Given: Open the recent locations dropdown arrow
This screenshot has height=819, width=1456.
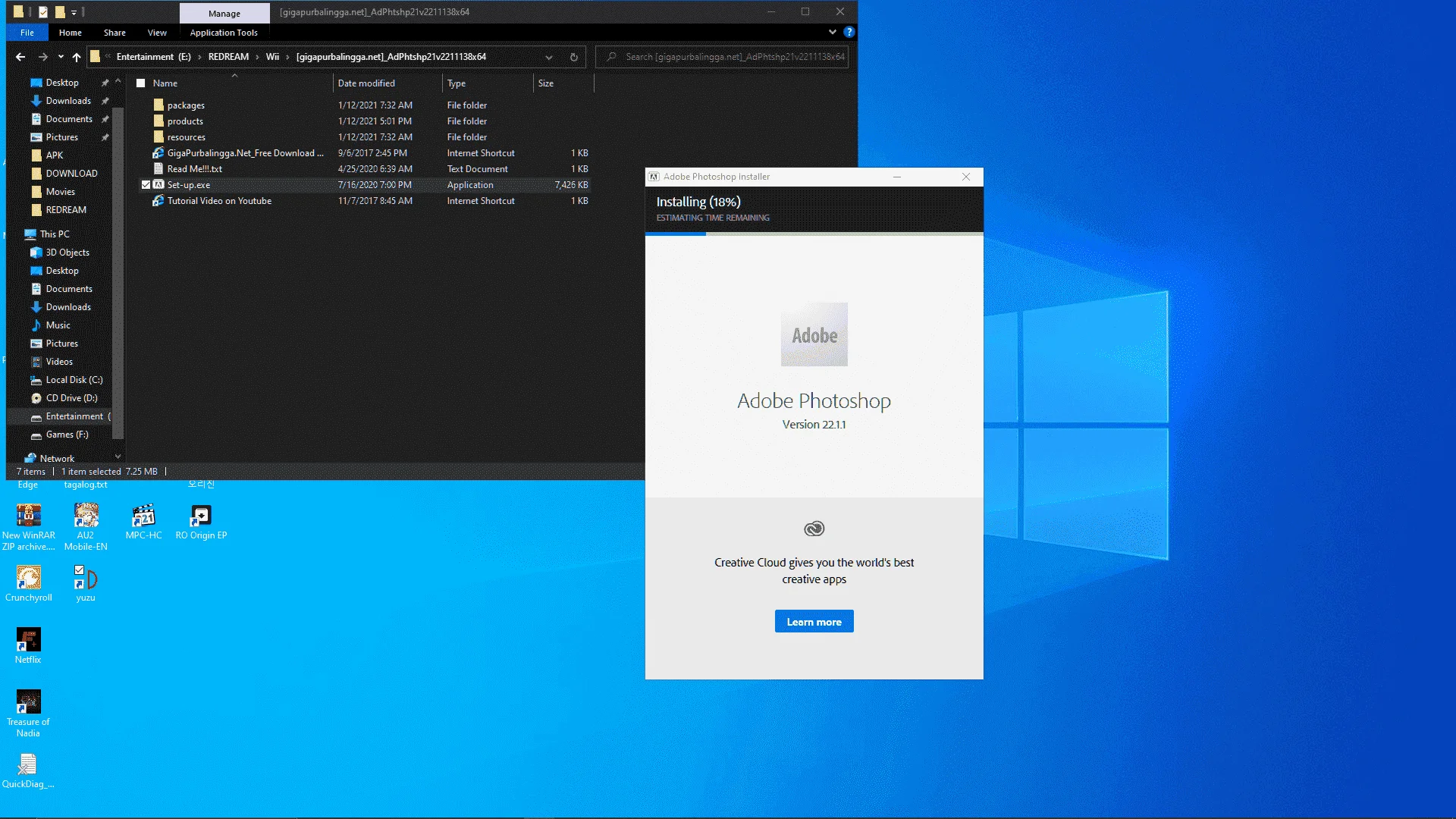Looking at the screenshot, I should tap(61, 57).
